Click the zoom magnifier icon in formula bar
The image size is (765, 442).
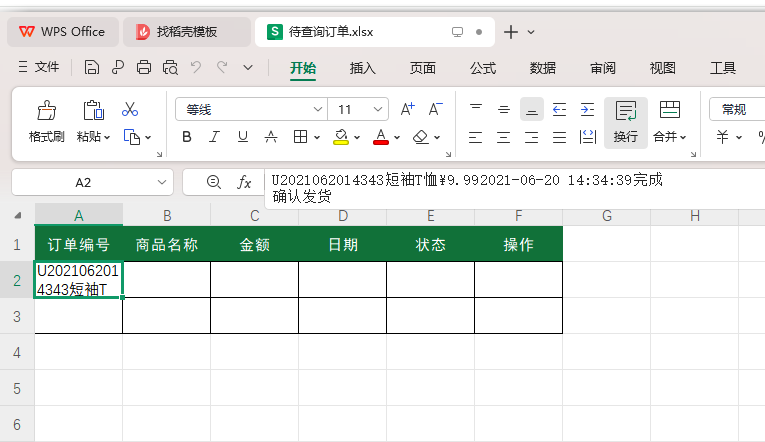tap(213, 182)
